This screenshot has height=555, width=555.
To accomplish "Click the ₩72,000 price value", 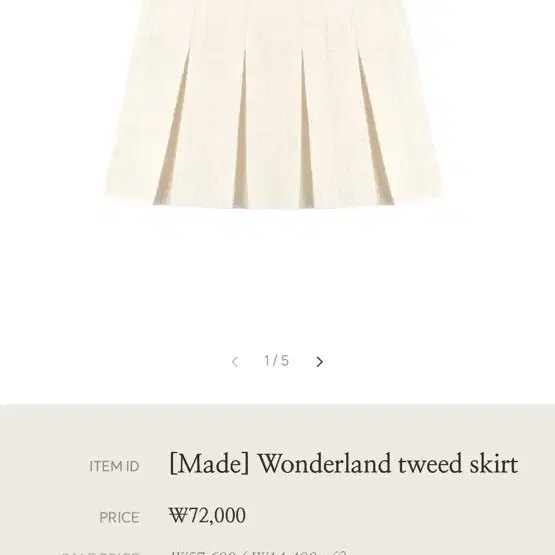I will tap(207, 515).
